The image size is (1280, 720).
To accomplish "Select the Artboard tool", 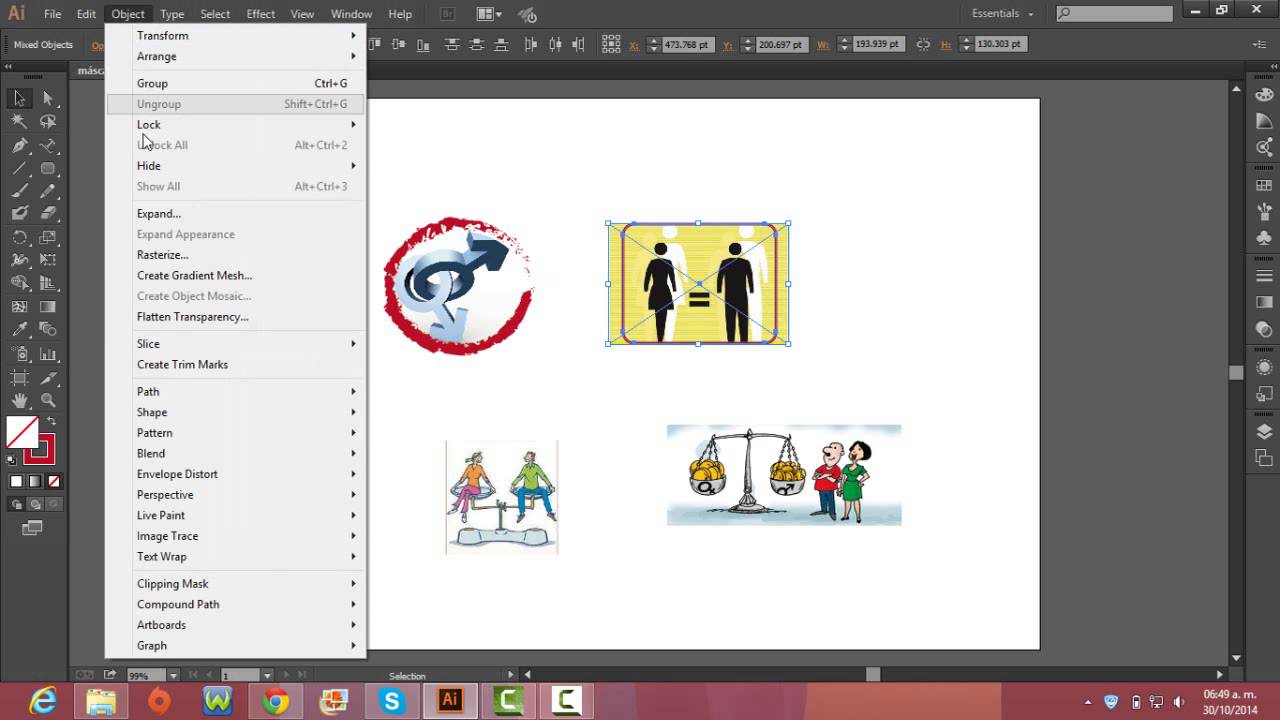I will tap(19, 377).
